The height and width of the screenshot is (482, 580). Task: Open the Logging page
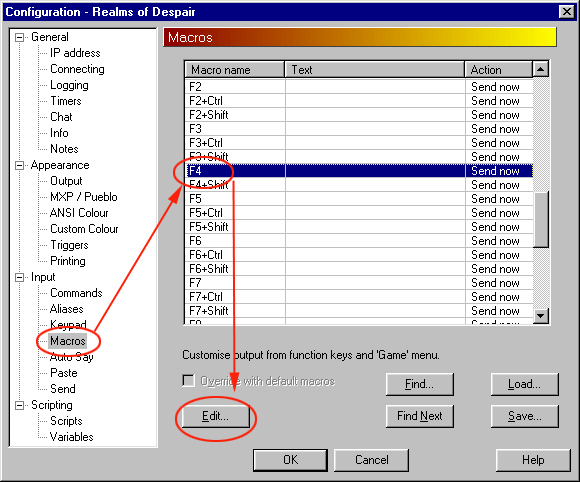(x=69, y=85)
